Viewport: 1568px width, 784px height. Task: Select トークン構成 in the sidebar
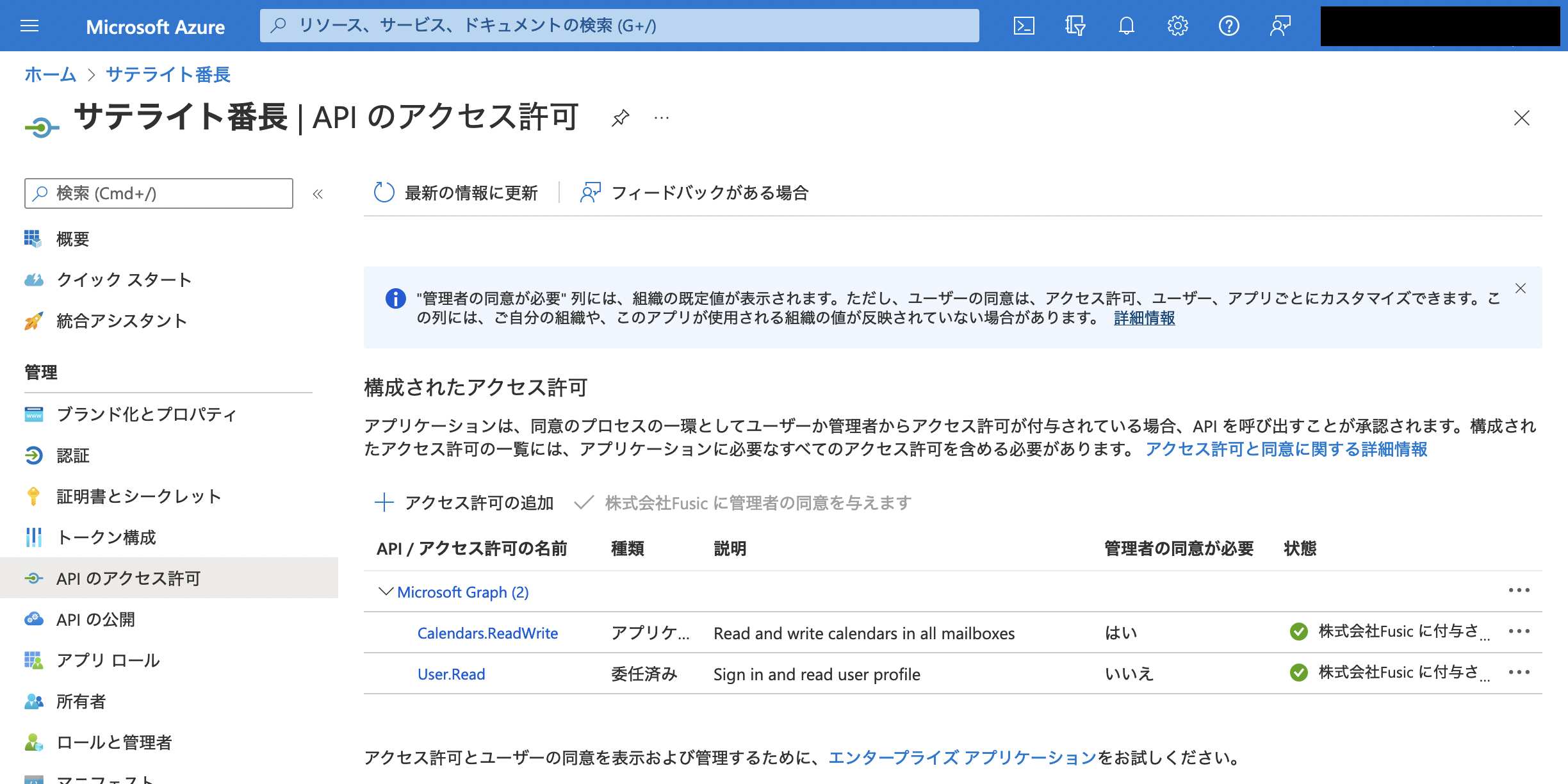(108, 538)
